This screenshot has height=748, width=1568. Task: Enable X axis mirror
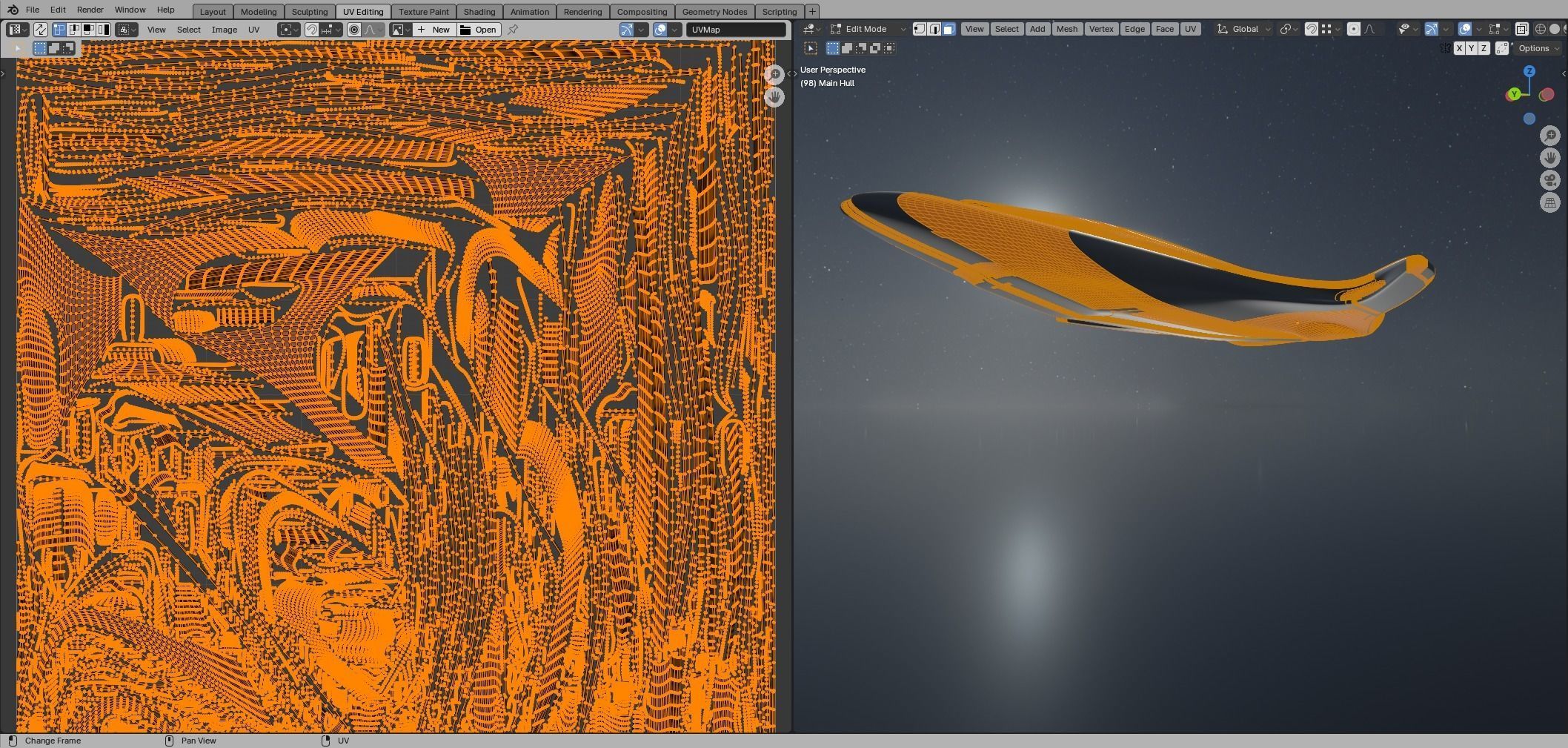[x=1459, y=48]
